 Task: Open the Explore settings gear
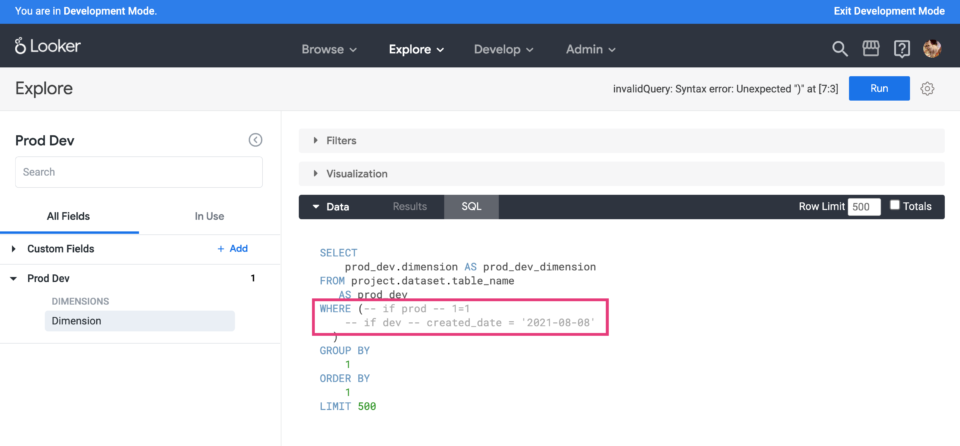(928, 89)
